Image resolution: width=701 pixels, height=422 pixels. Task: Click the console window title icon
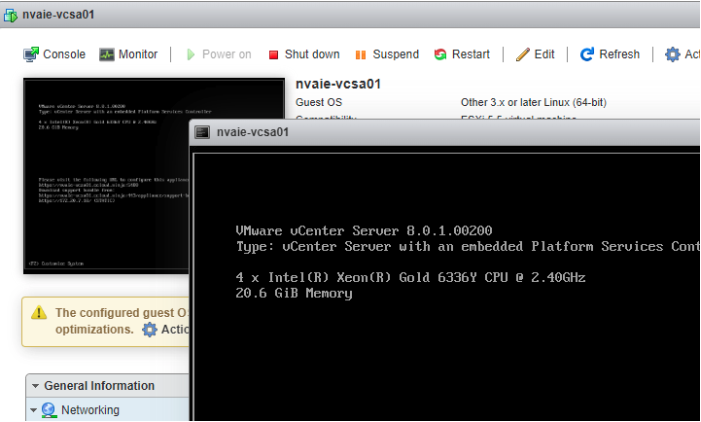tap(202, 132)
